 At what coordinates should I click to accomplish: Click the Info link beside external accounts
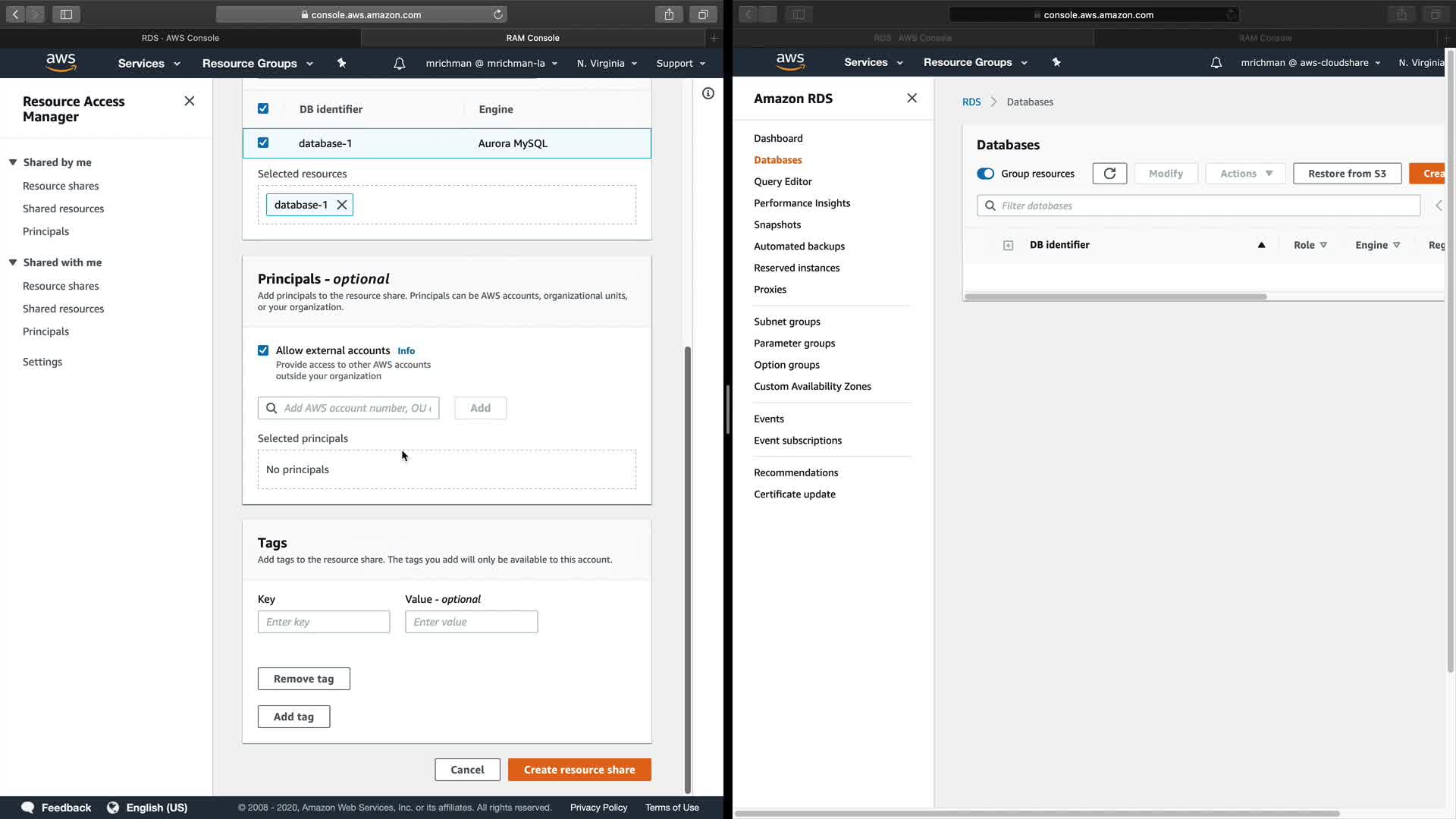406,351
